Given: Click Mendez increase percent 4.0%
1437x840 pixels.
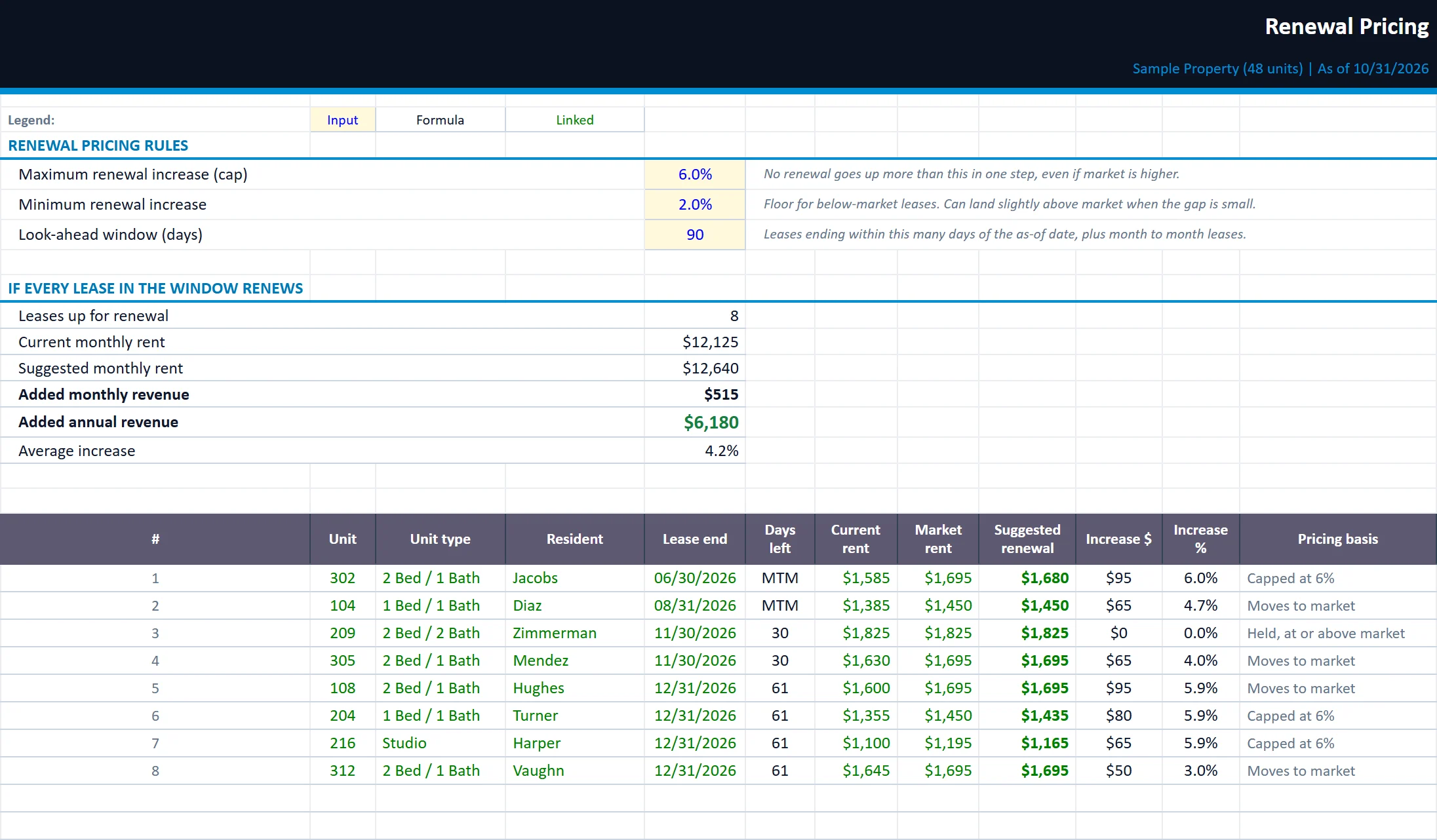Looking at the screenshot, I should (1200, 660).
